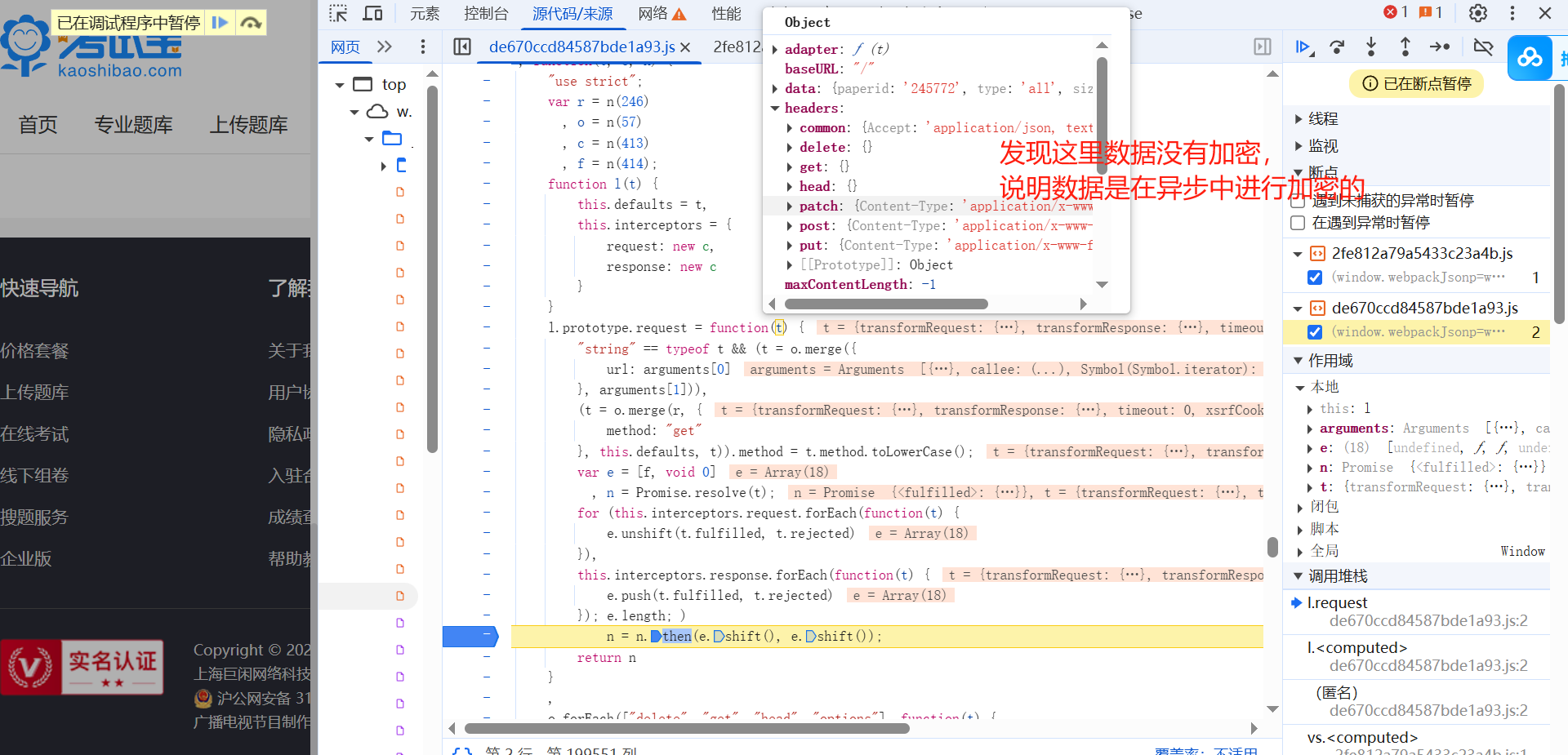Viewport: 1568px width, 755px height.
Task: Collapse the top frame tree node
Action: (x=340, y=85)
